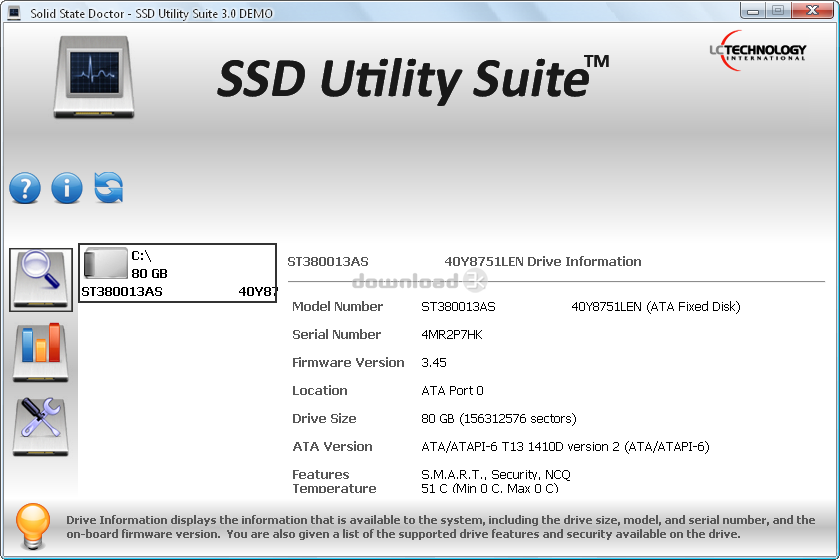Click the 40Y8751LEN Drive Information heading
Image resolution: width=840 pixels, height=560 pixels.
point(543,262)
